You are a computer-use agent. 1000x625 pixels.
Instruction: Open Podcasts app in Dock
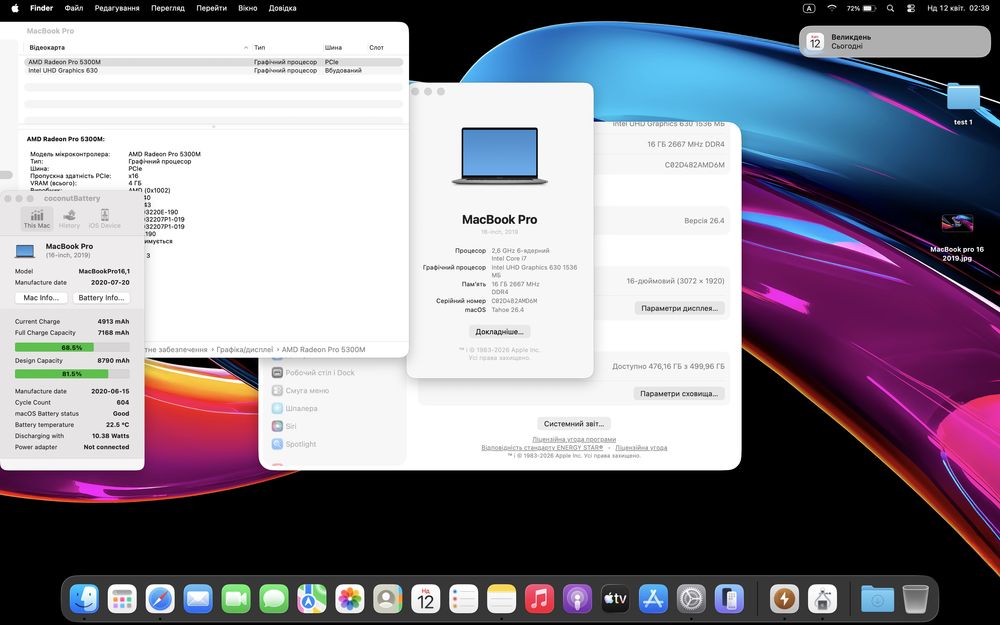[577, 599]
